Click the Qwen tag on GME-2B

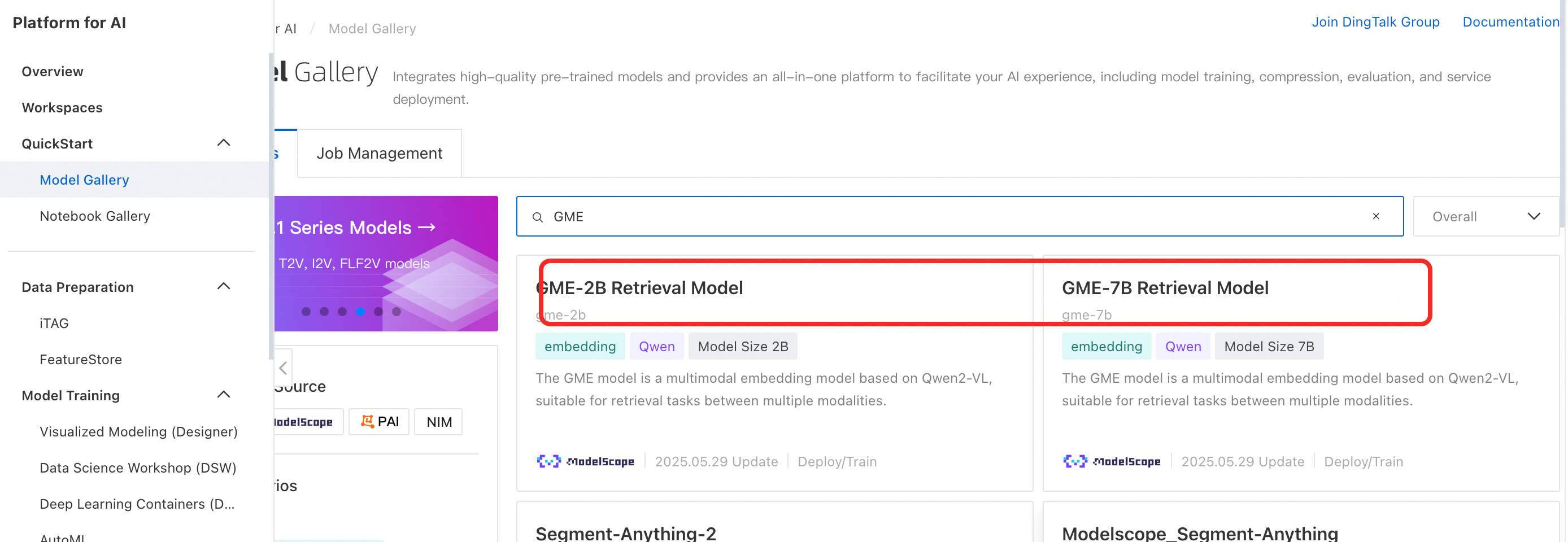click(657, 347)
